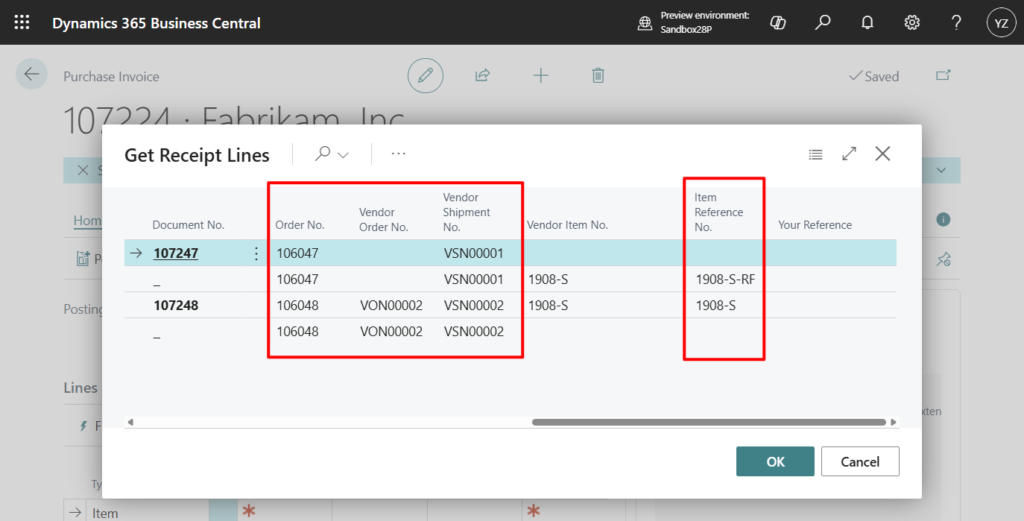Click the Cancel button

click(x=859, y=461)
